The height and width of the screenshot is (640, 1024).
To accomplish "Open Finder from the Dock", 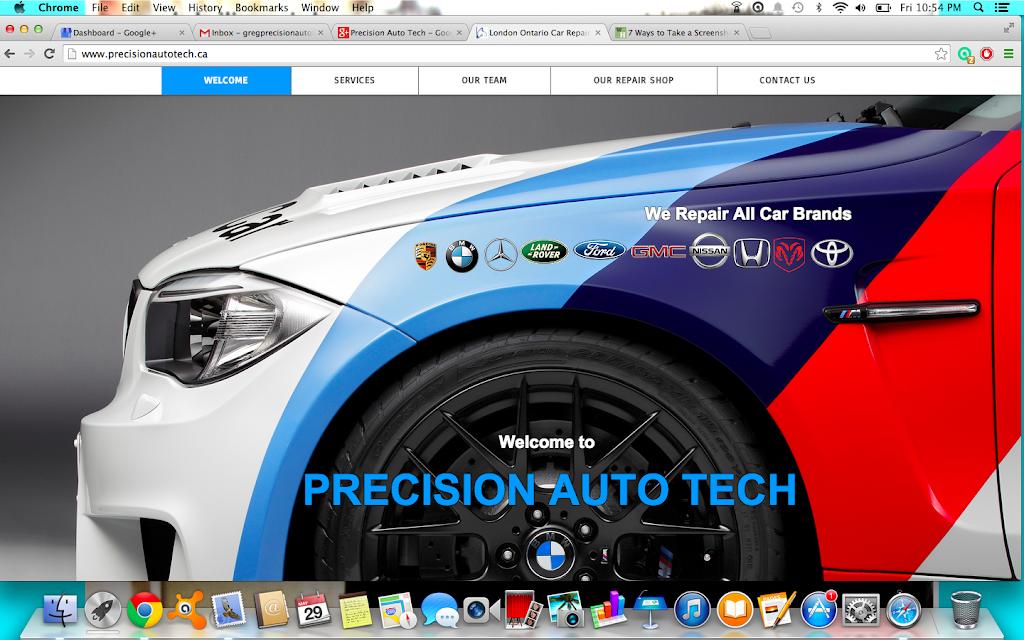I will pyautogui.click(x=60, y=610).
